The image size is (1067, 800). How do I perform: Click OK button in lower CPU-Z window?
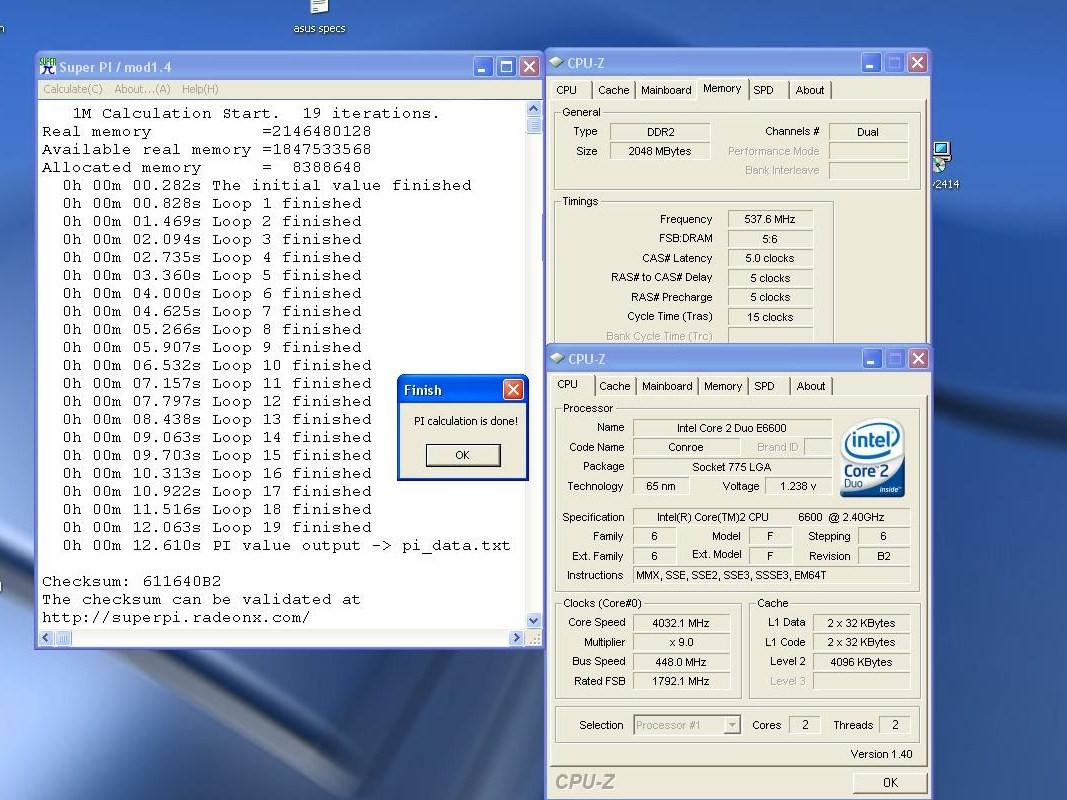[x=889, y=782]
